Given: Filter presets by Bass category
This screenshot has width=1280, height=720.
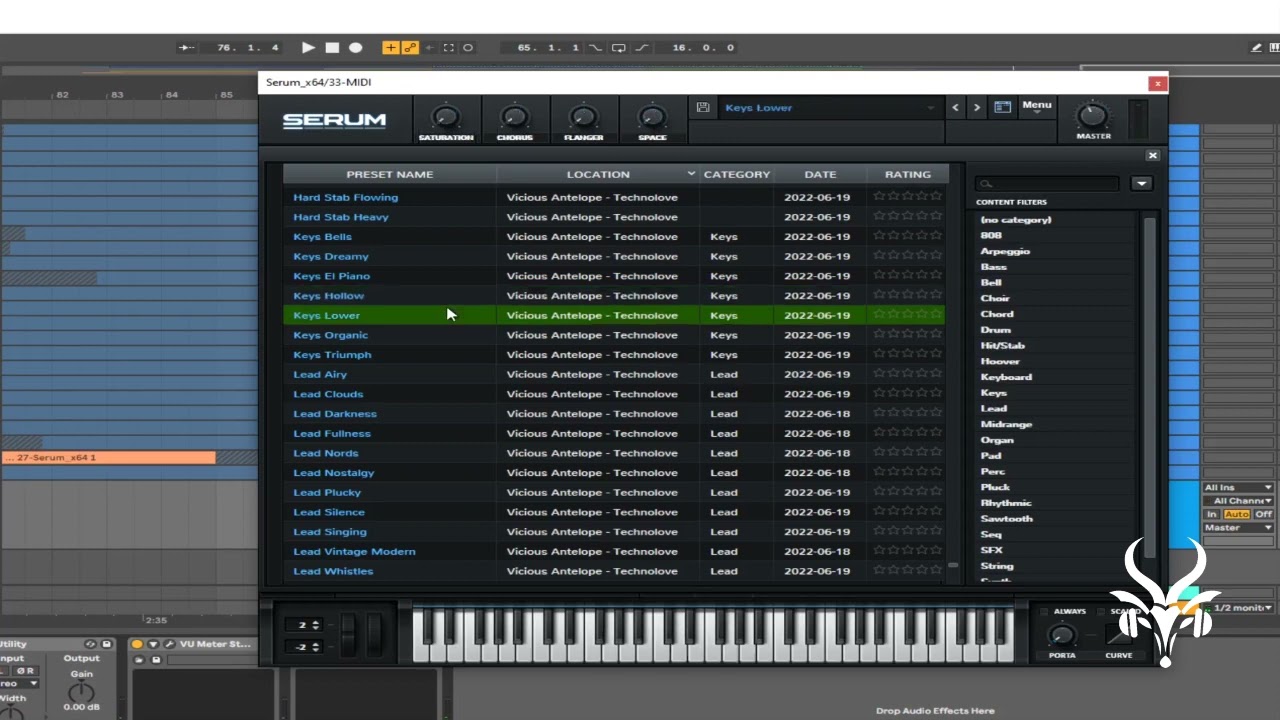Looking at the screenshot, I should coord(994,267).
